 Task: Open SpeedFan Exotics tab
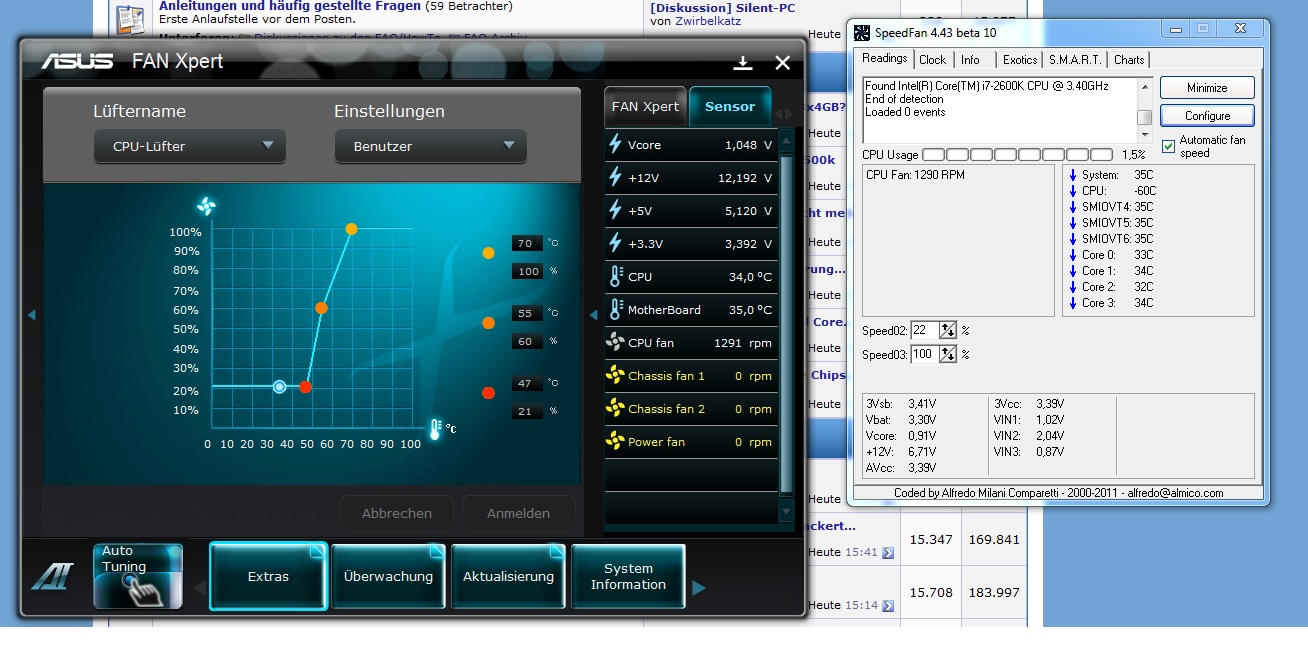pos(1020,60)
